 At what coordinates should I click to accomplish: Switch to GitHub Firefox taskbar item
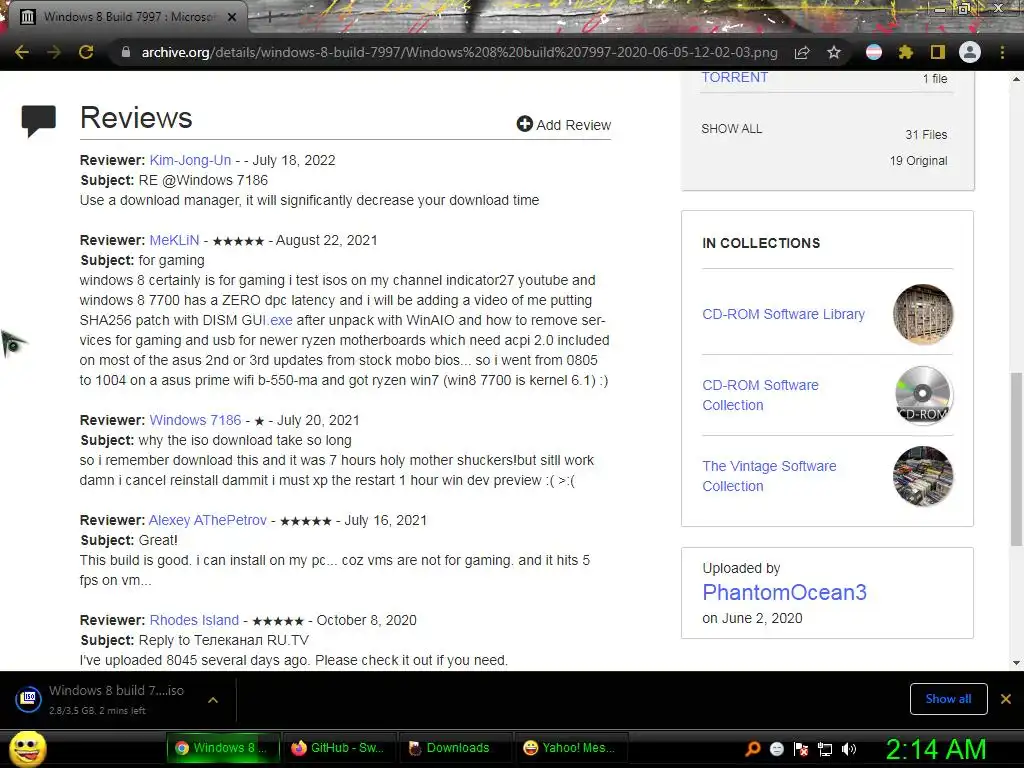coord(340,748)
